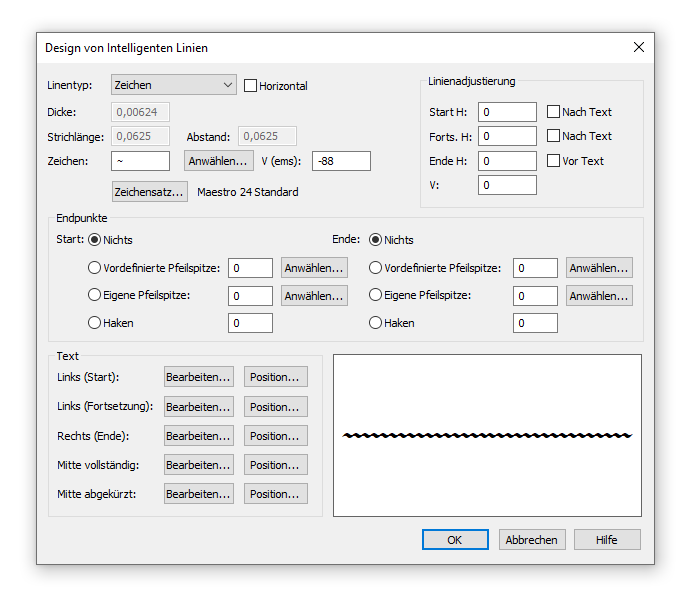This screenshot has height=600, width=696.
Task: Click the disabled Strichlänge field
Action: pos(140,136)
